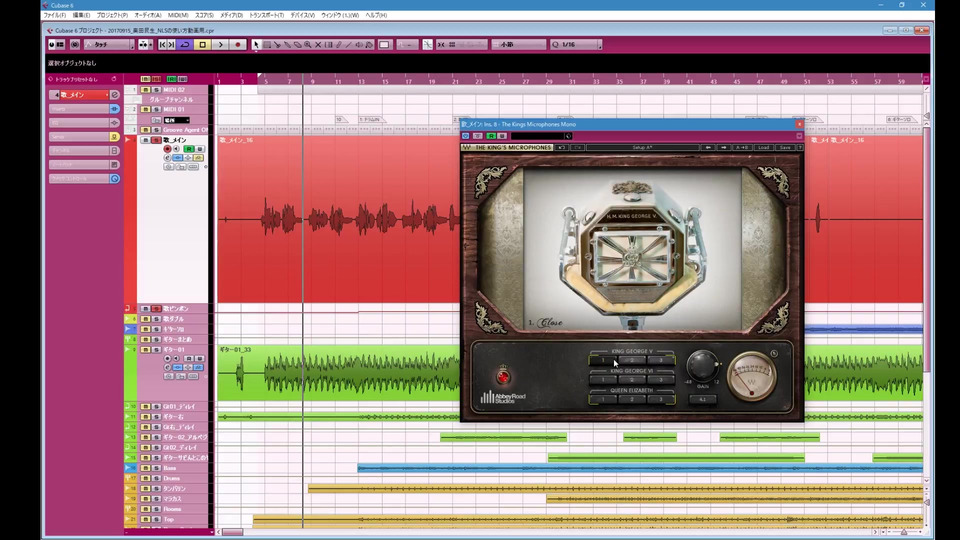Select the Line tool
The height and width of the screenshot is (540, 960).
click(349, 45)
